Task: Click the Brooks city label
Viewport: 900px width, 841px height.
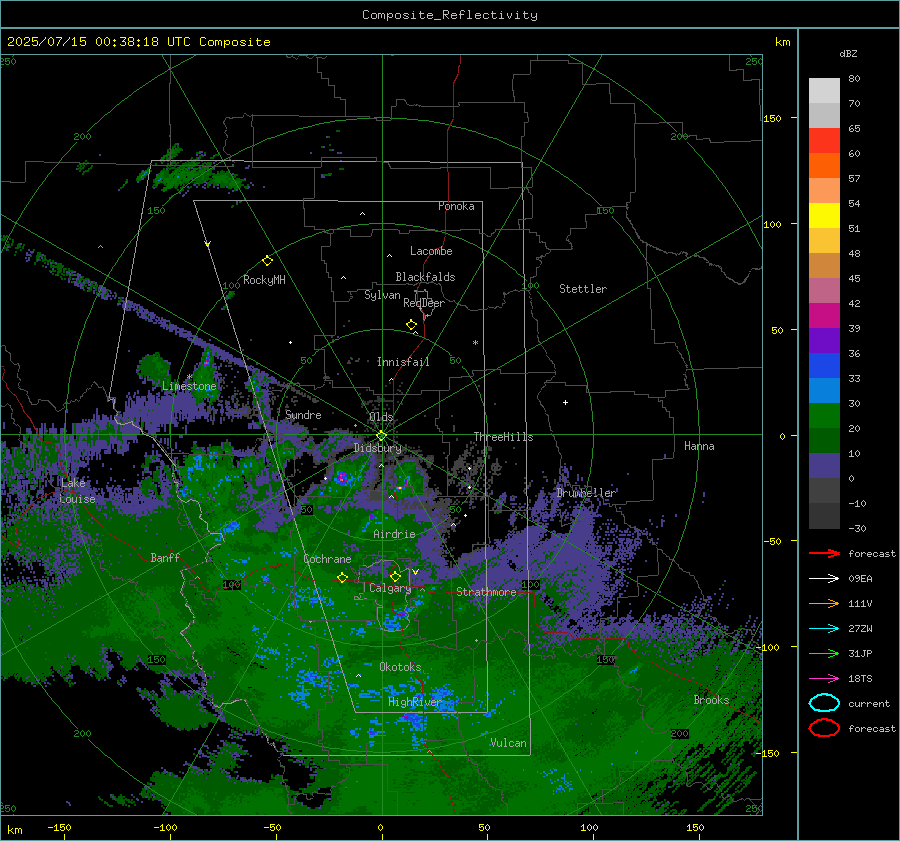Action: [x=711, y=700]
